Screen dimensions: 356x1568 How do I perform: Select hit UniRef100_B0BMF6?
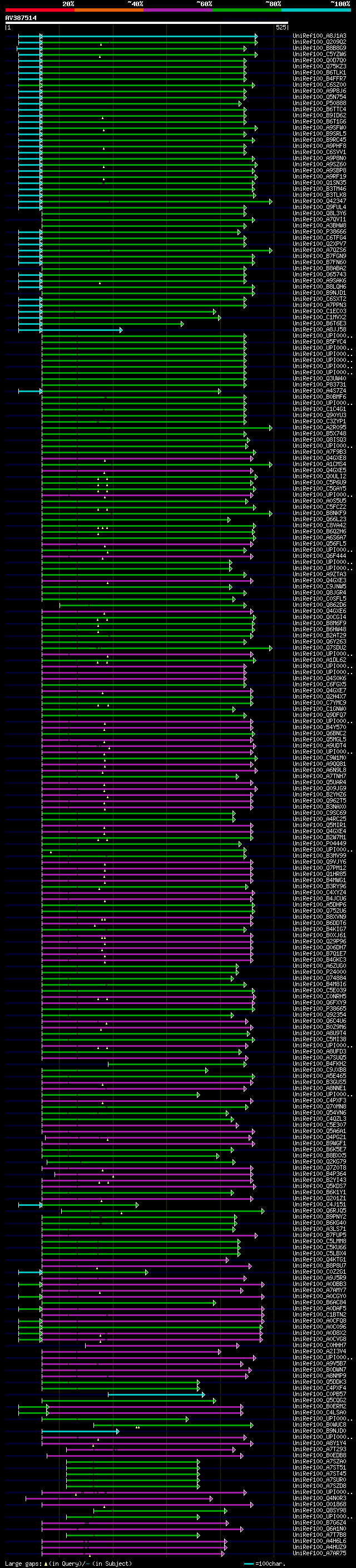tap(319, 397)
